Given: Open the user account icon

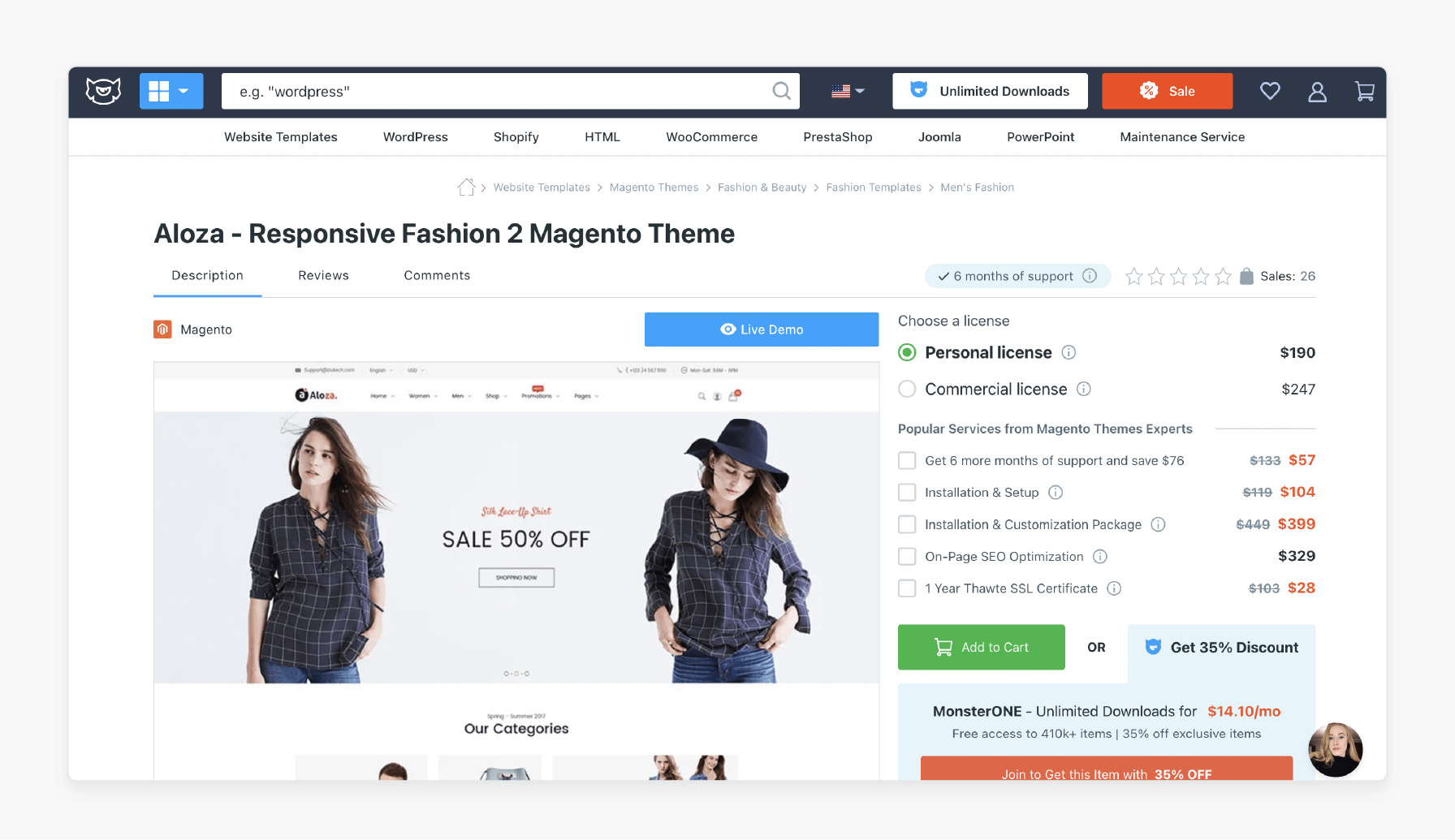Looking at the screenshot, I should tap(1317, 92).
